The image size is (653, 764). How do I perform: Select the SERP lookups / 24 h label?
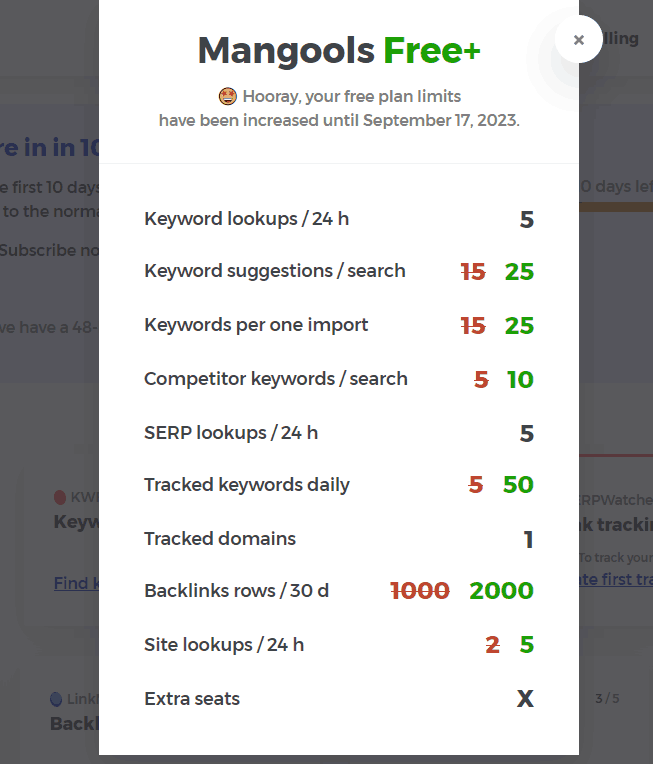point(231,433)
